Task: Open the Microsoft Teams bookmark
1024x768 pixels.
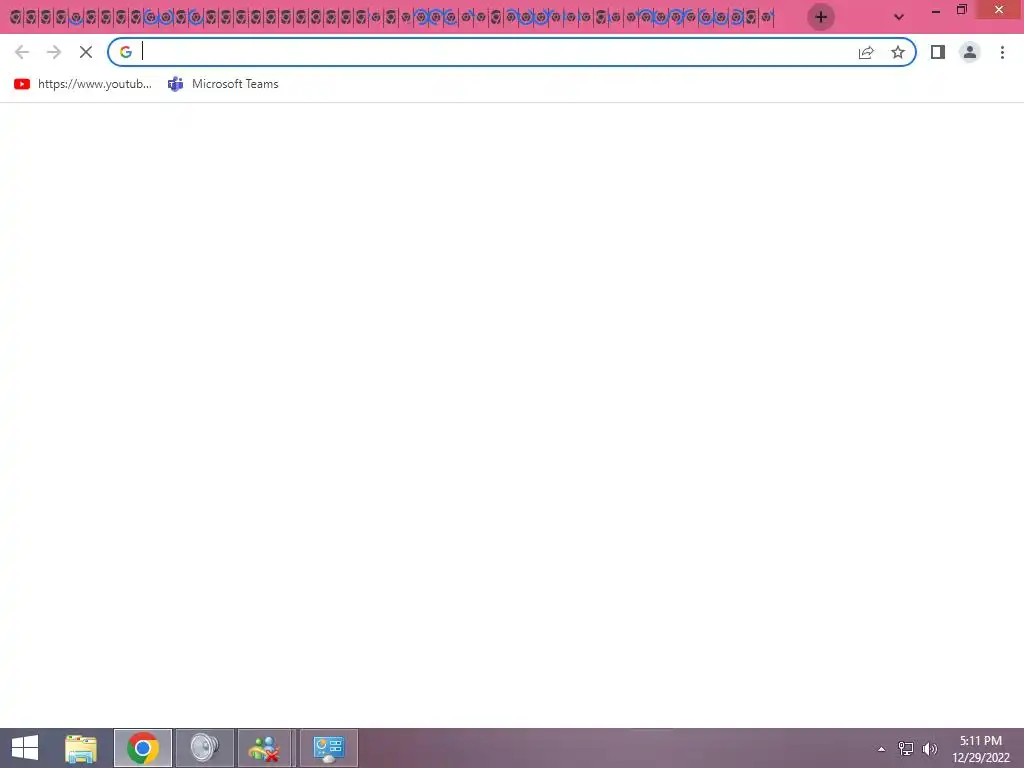Action: (223, 84)
